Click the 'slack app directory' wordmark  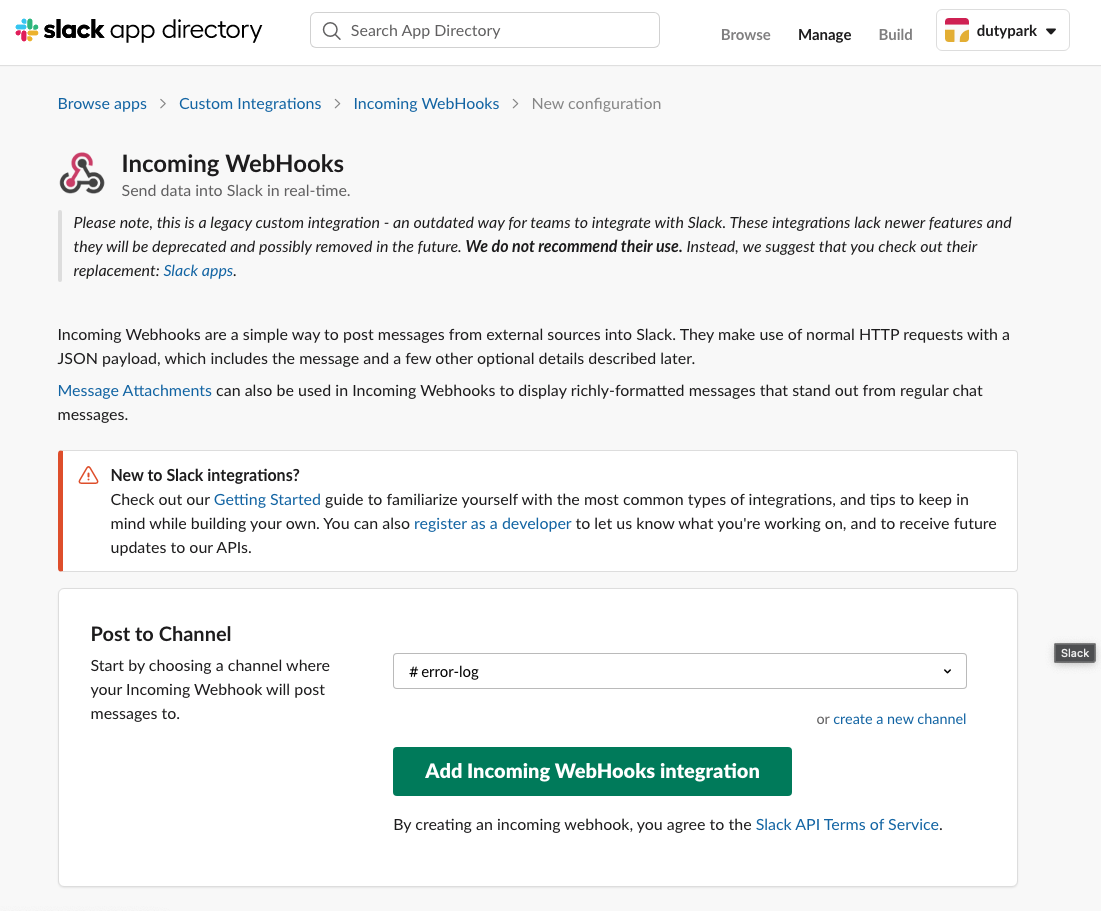(x=152, y=30)
